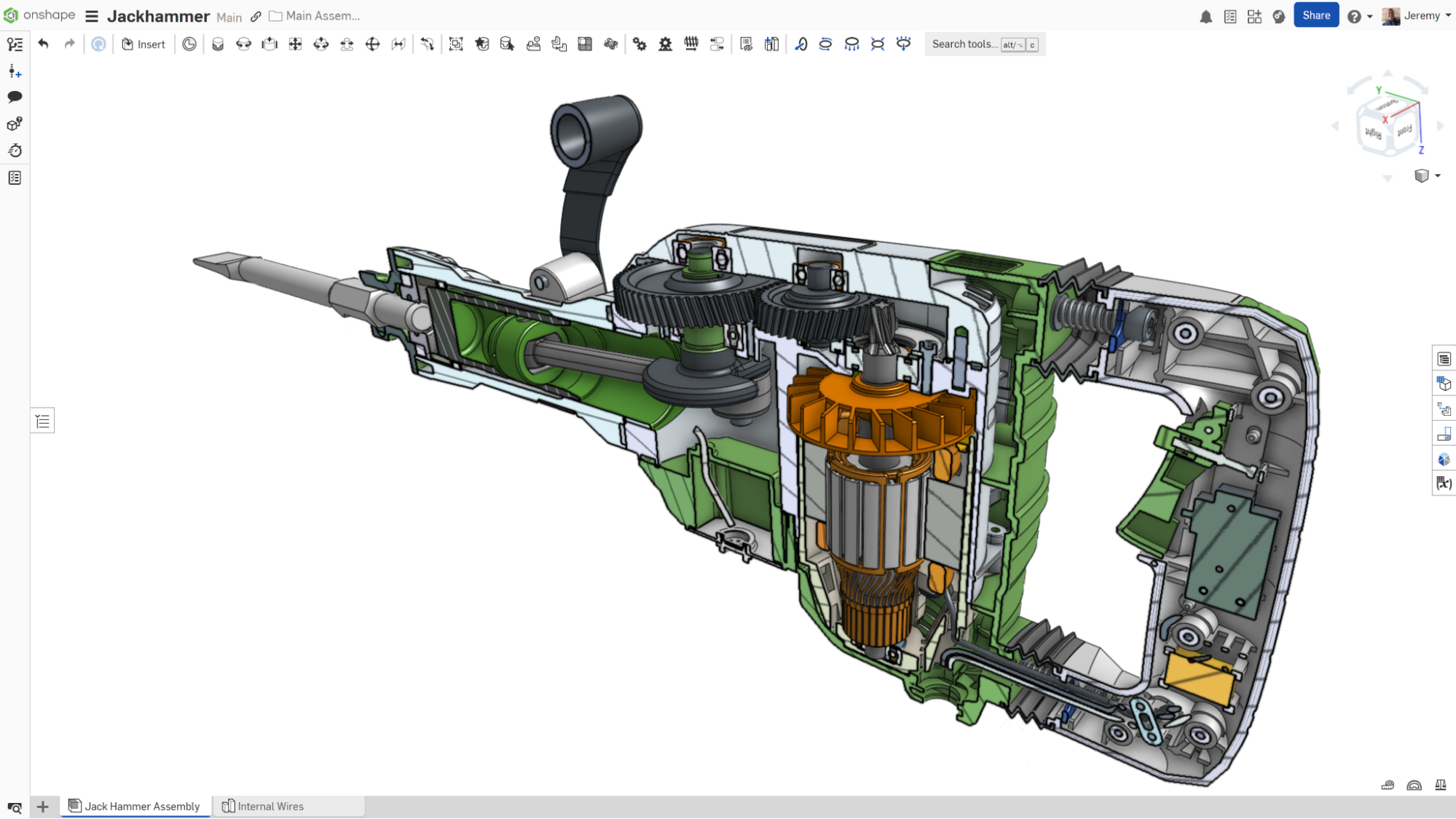1456x819 pixels.
Task: Switch to the Internal Wires tab
Action: 270,806
